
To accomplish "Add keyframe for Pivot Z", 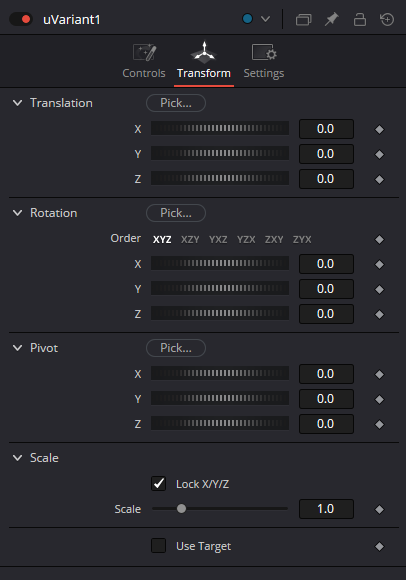I will (379, 424).
